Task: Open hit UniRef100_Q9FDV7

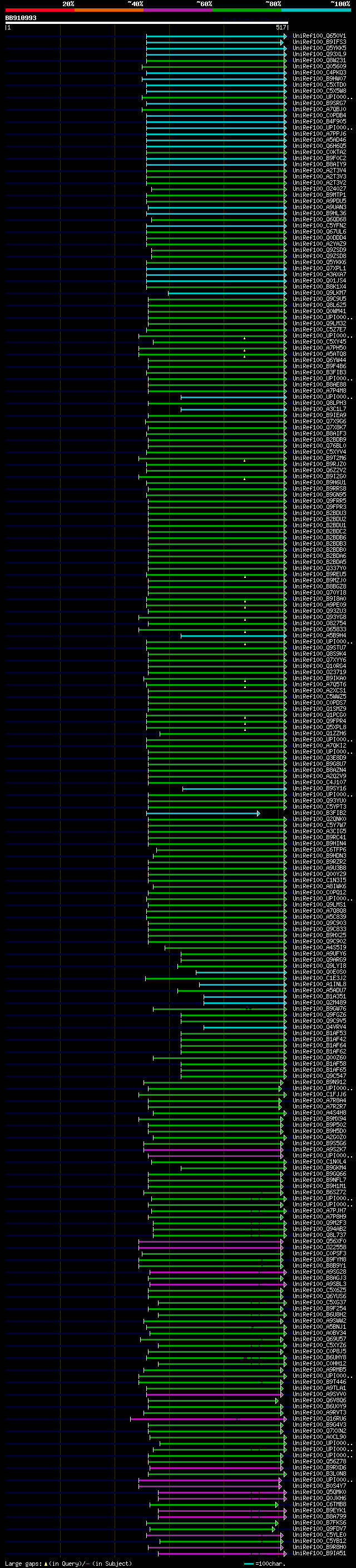Action: coord(319,1529)
